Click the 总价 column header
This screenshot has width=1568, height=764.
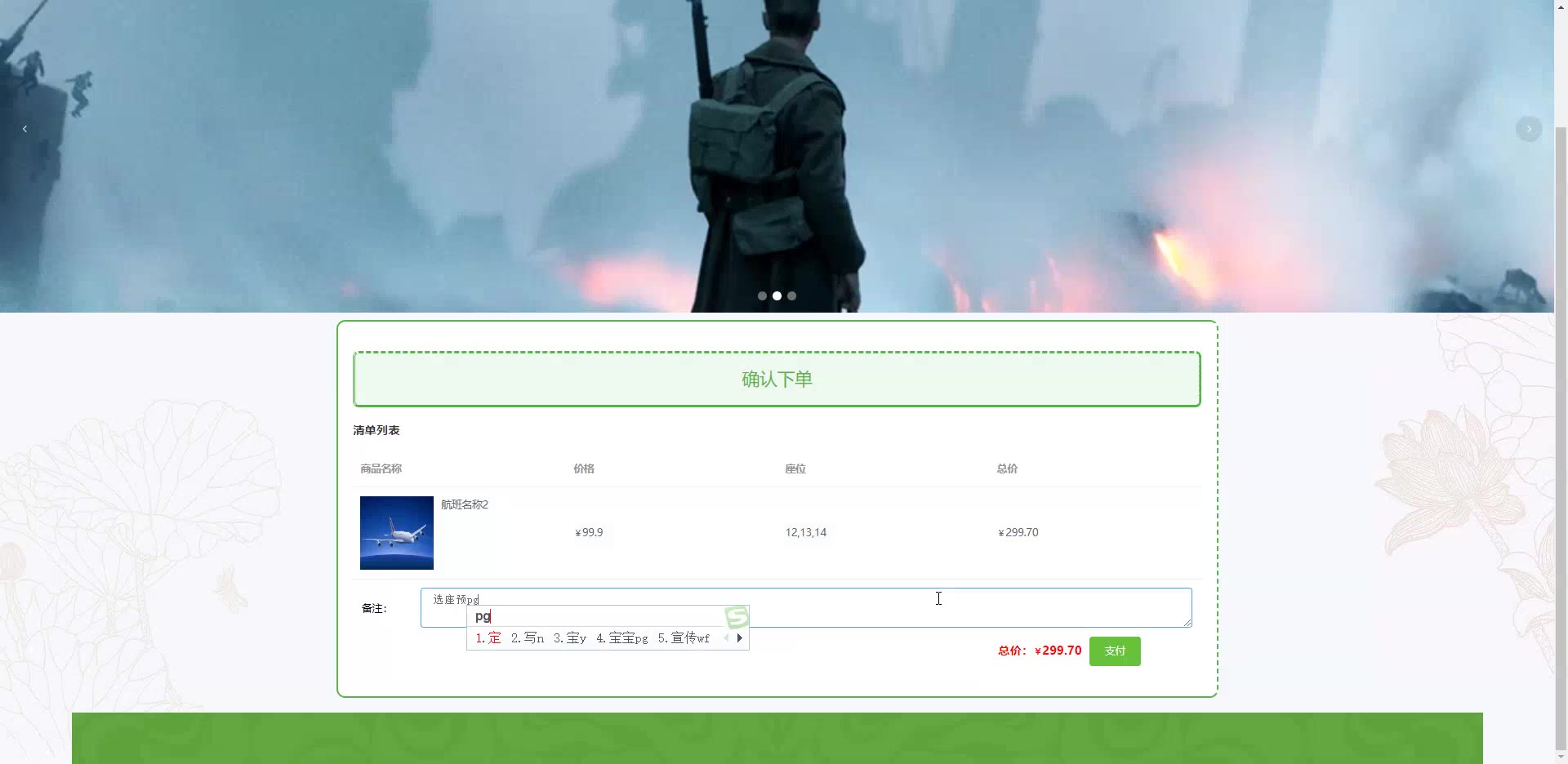1007,469
